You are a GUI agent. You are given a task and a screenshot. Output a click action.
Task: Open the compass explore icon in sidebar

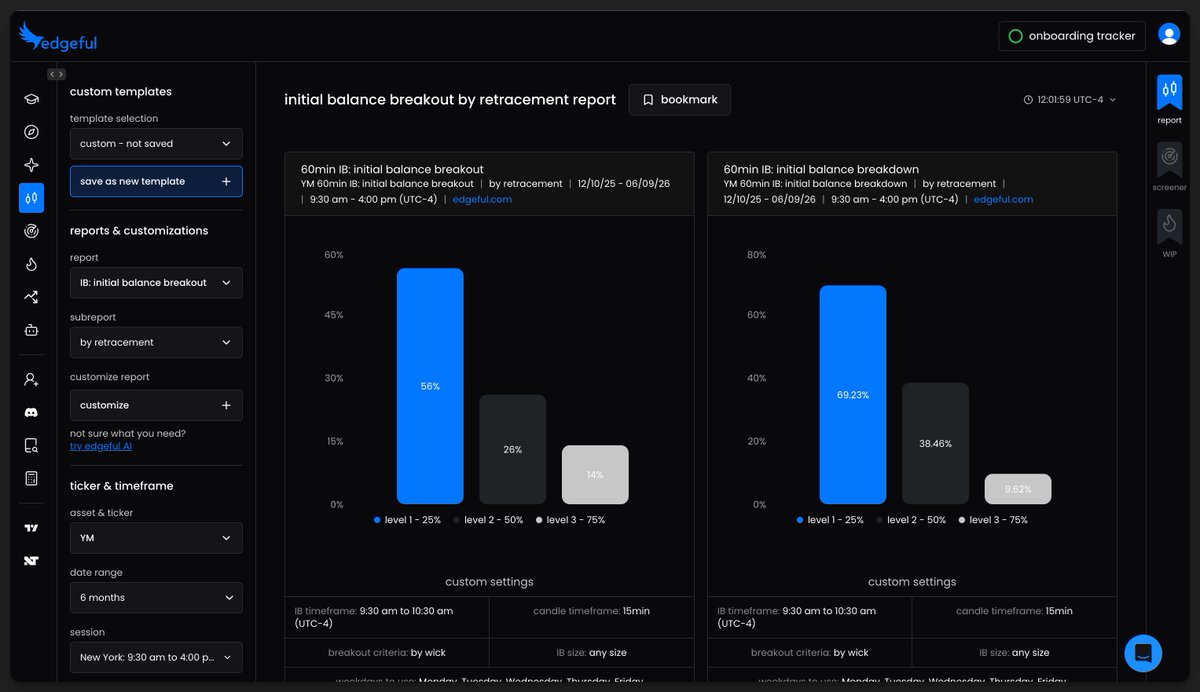(31, 132)
